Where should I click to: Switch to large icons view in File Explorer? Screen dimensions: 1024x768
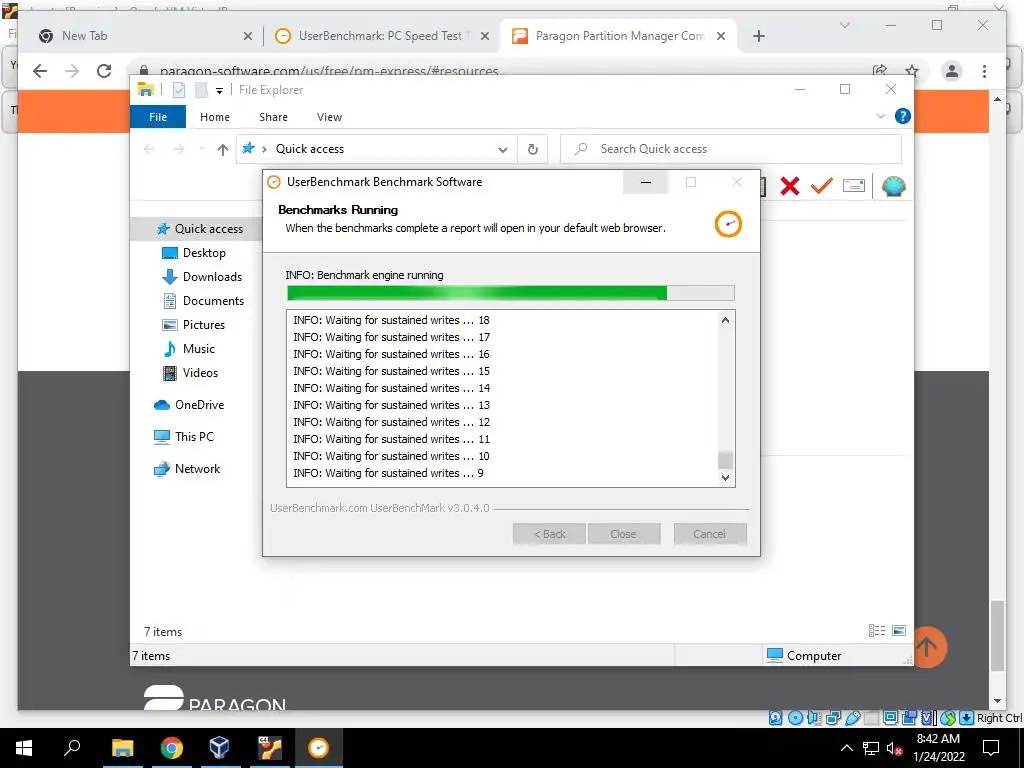pyautogui.click(x=899, y=630)
